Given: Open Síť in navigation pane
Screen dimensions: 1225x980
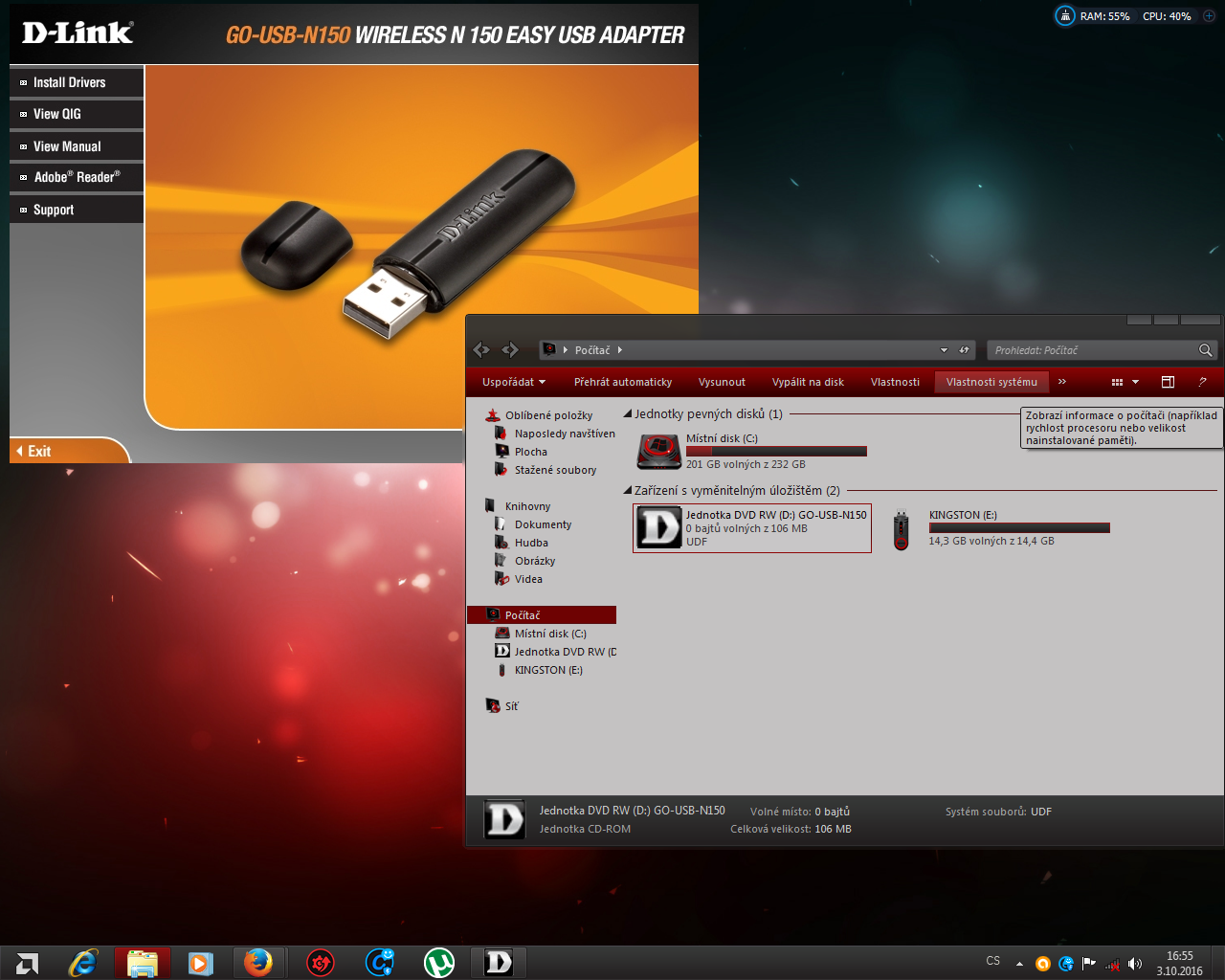Looking at the screenshot, I should pos(511,706).
